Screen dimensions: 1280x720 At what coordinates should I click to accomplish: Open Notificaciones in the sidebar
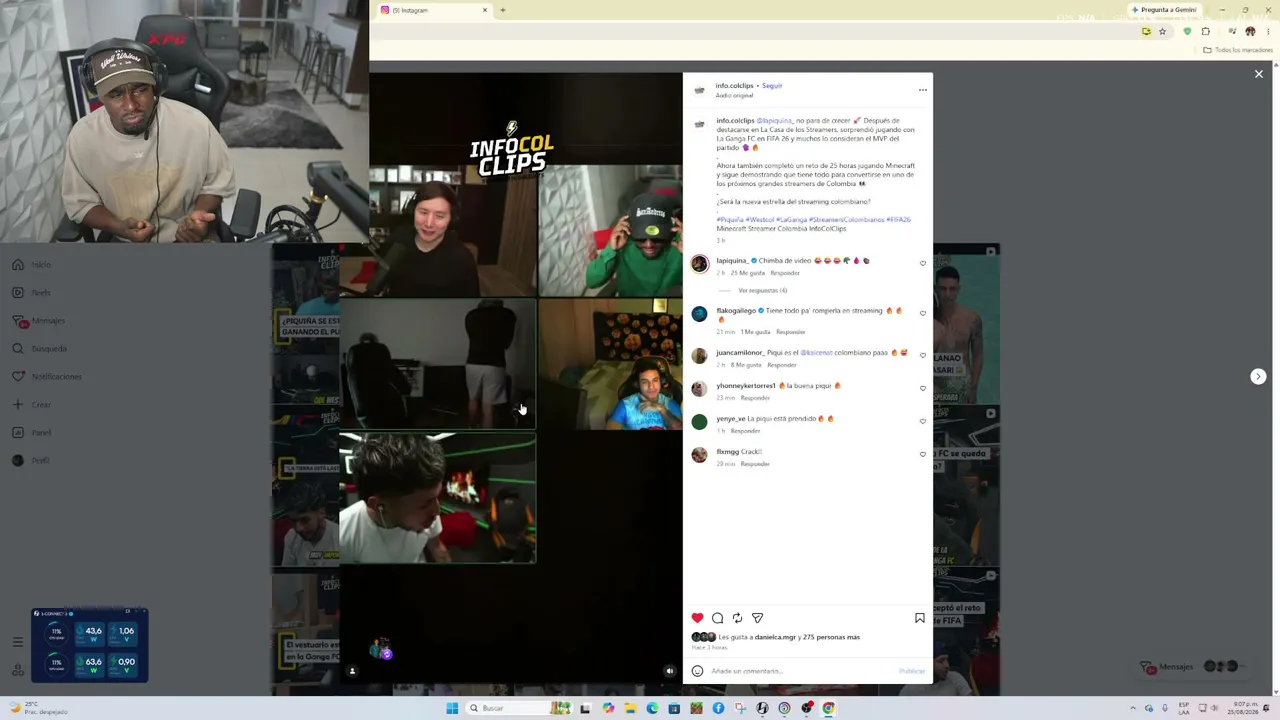coord(48,377)
